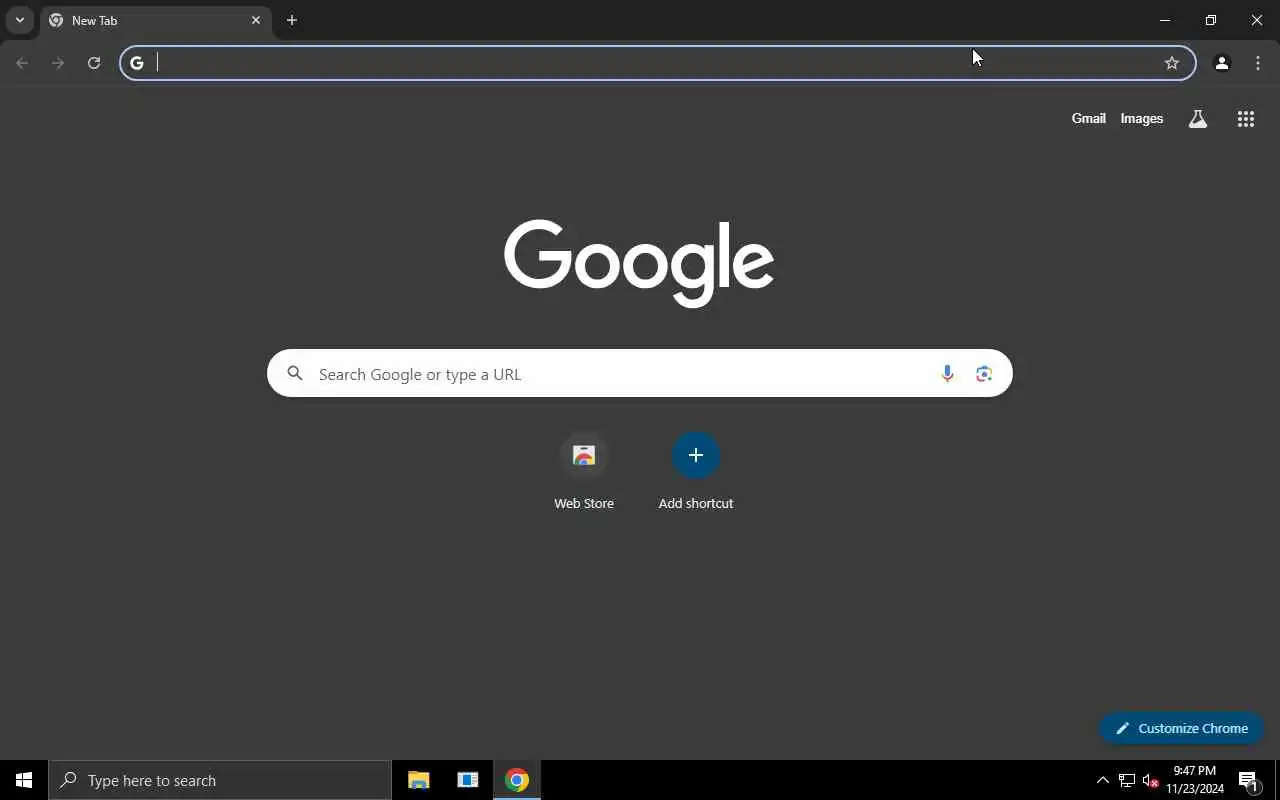Click the Add shortcut label text
The width and height of the screenshot is (1280, 800).
coord(696,503)
